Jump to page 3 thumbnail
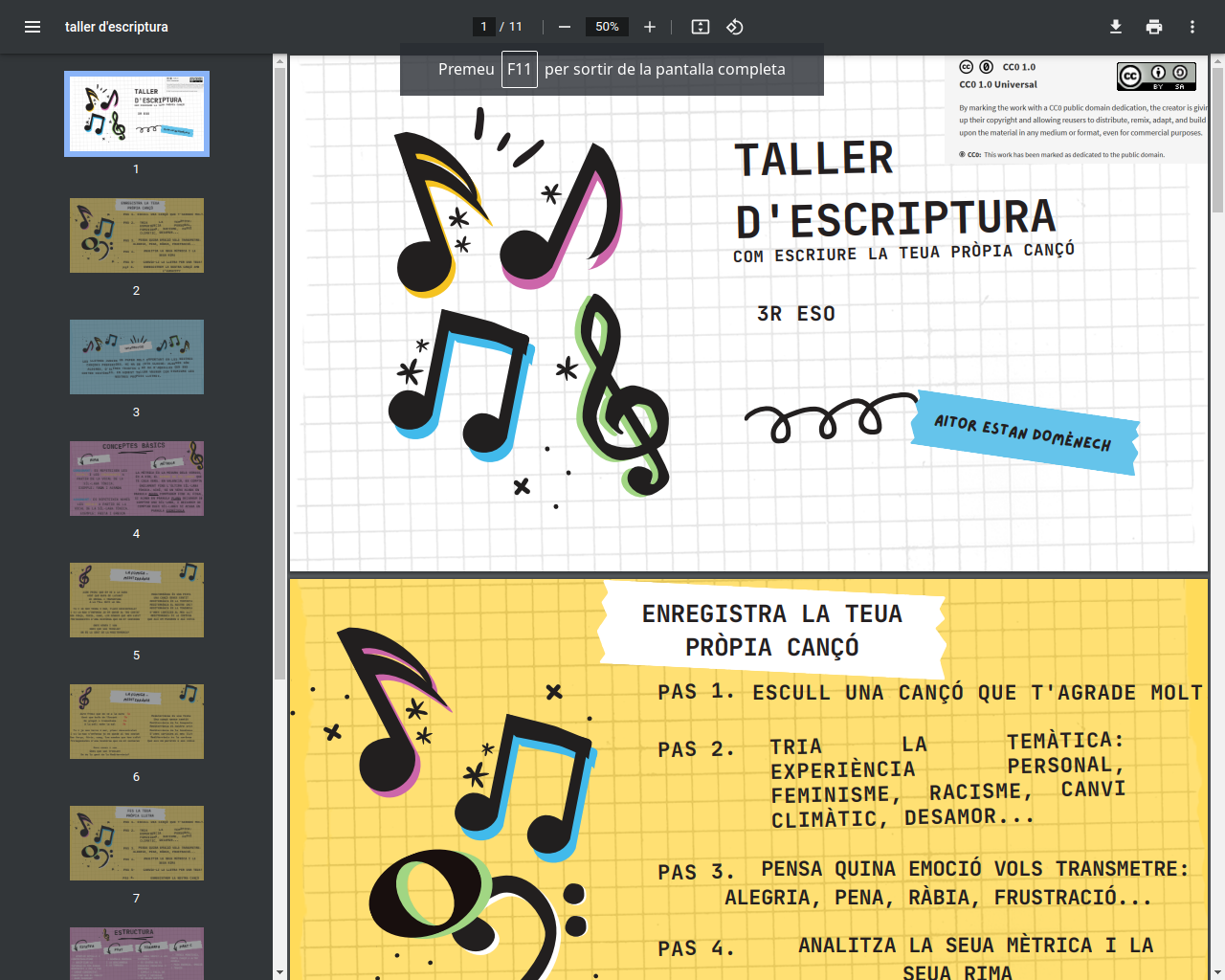The height and width of the screenshot is (980, 1225). click(137, 357)
